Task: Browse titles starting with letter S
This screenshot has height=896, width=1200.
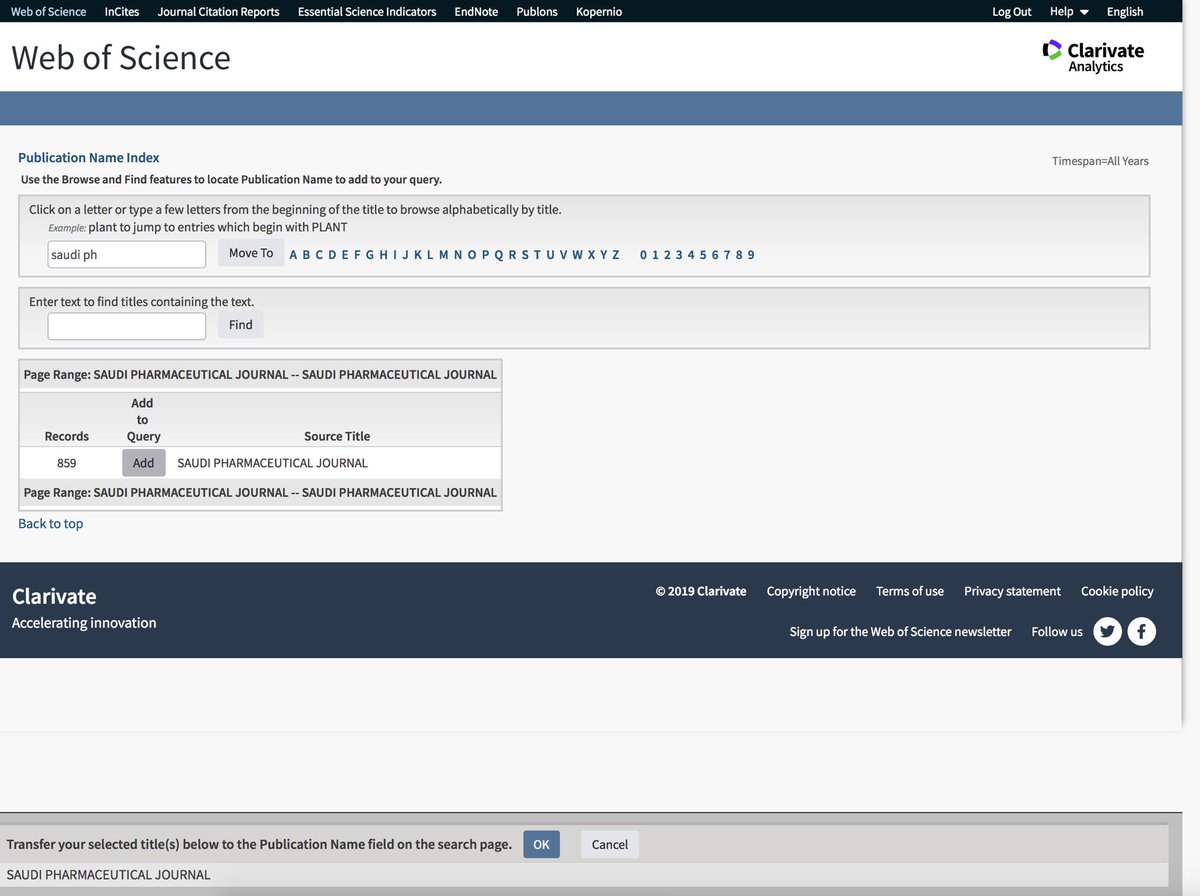Action: [525, 255]
